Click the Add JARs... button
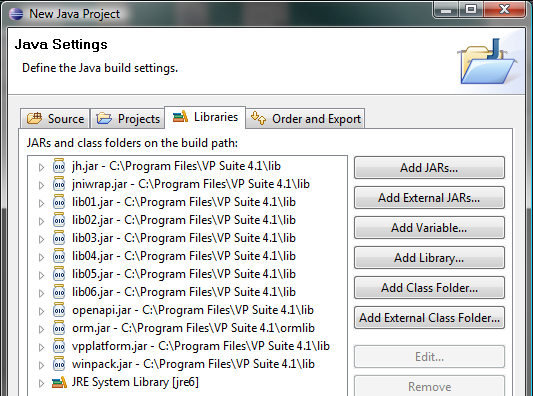The width and height of the screenshot is (533, 396). [429, 168]
